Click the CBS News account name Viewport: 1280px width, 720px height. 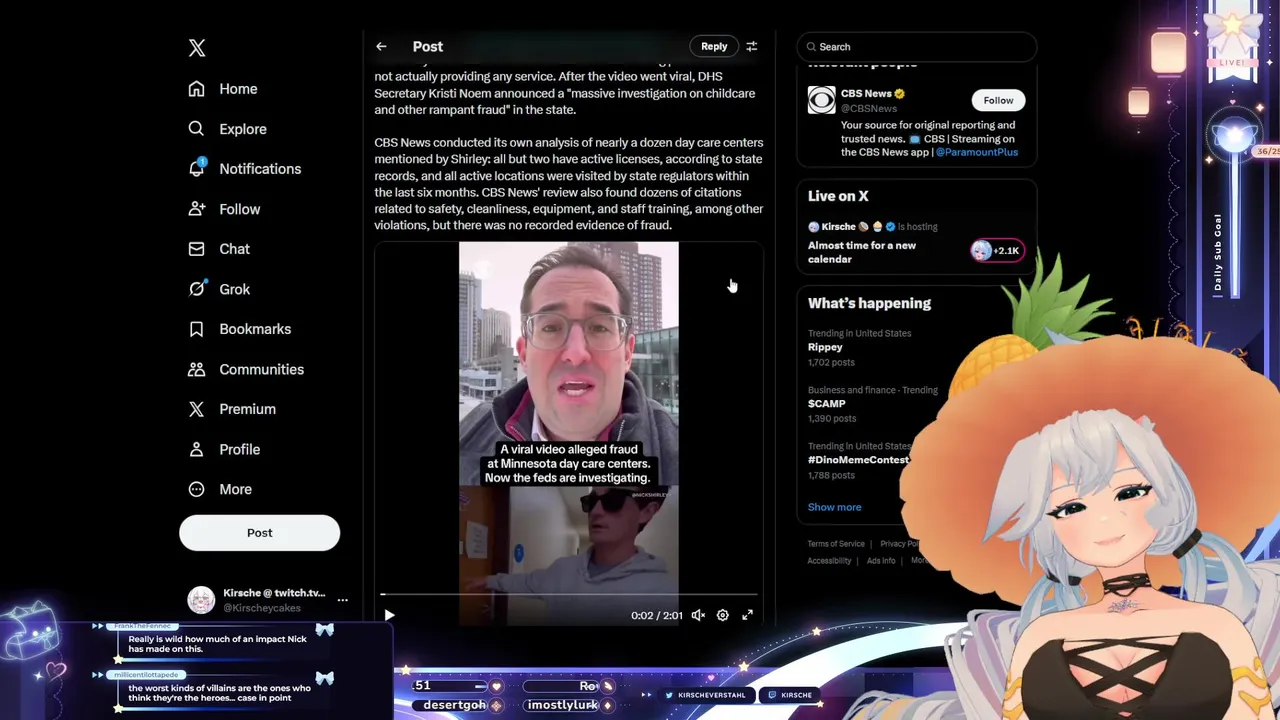(x=866, y=94)
